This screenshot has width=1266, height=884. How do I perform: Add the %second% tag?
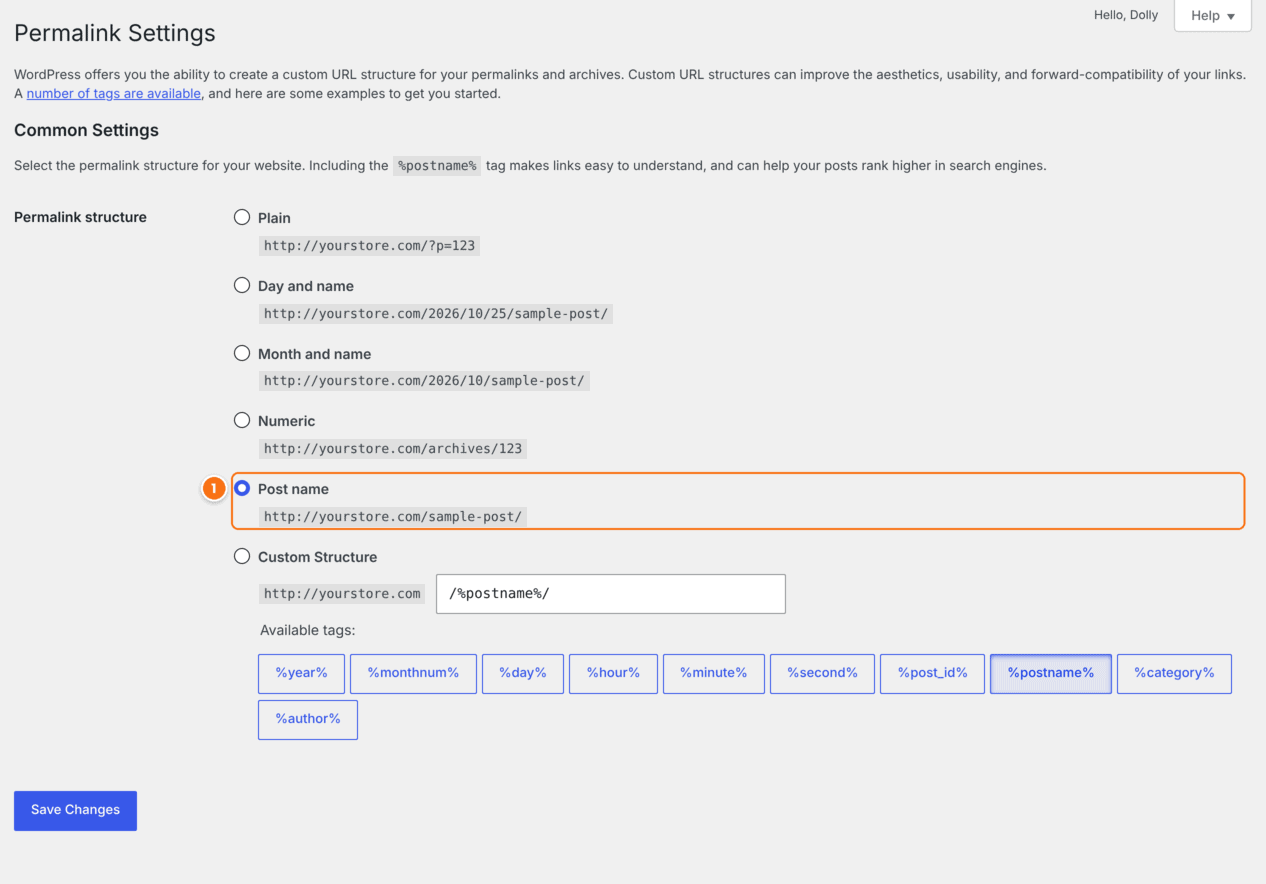pos(822,673)
